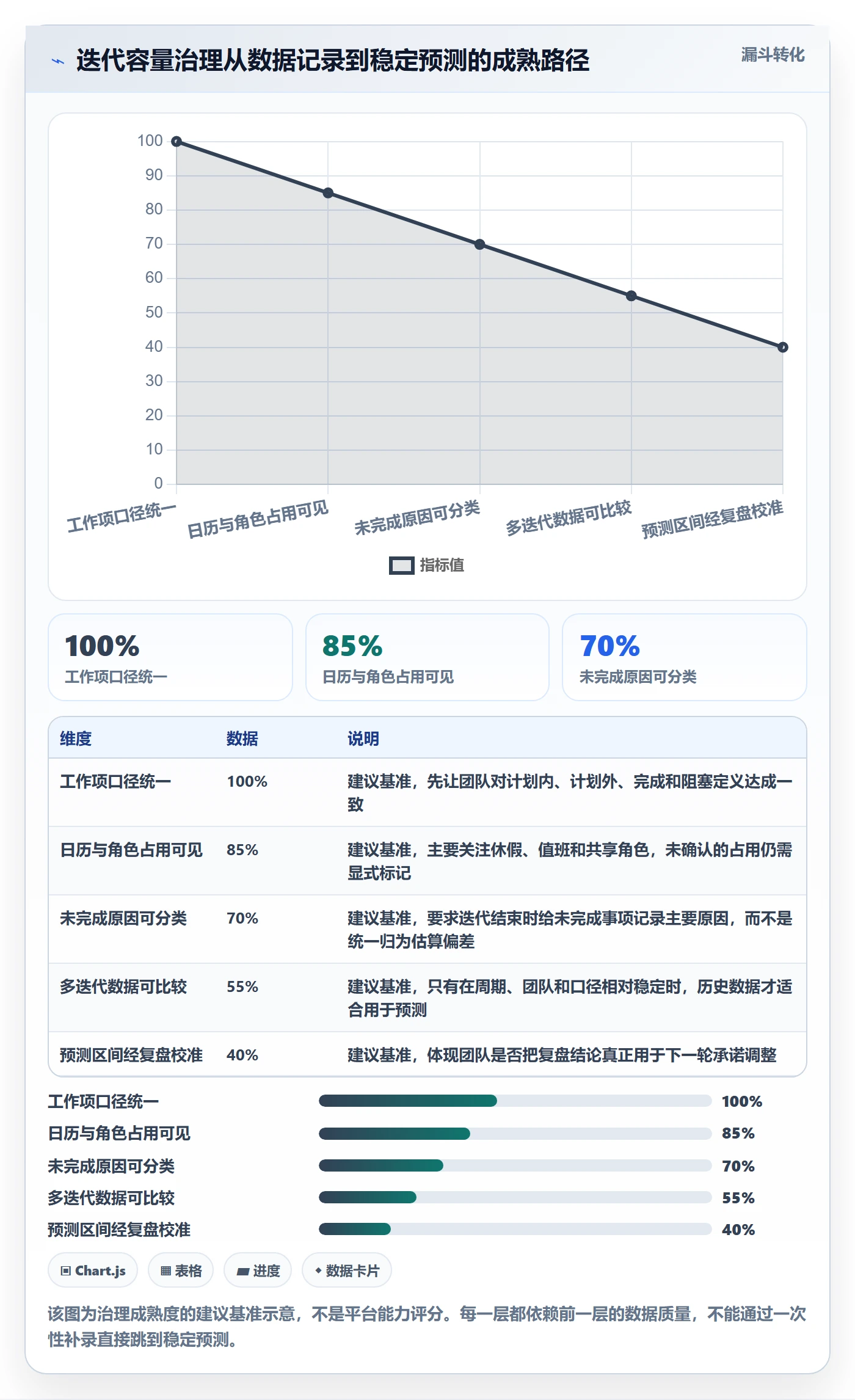
Task: Click the 55% value in the table
Action: 242,986
